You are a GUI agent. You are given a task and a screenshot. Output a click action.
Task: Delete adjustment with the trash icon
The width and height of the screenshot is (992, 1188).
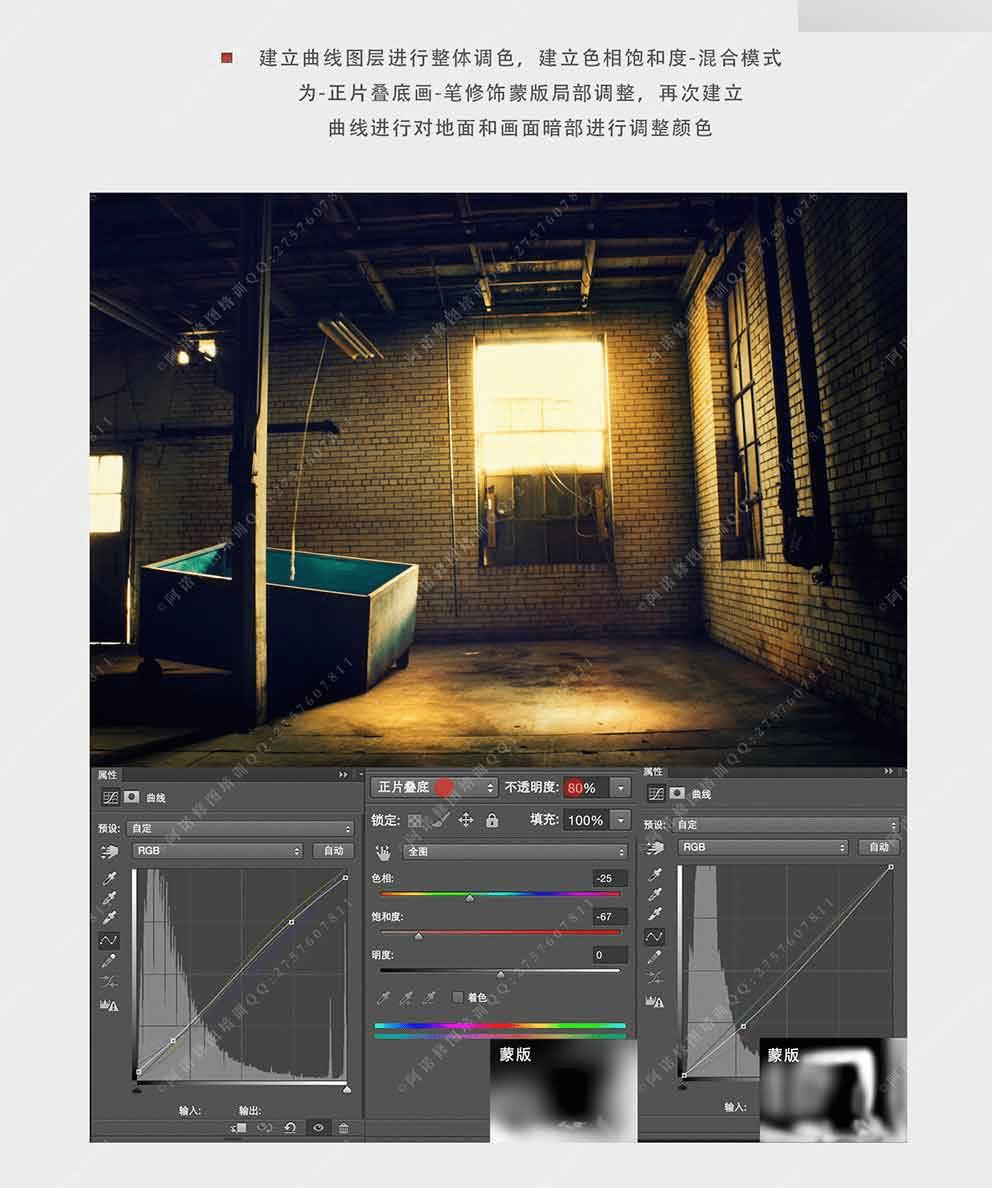tap(343, 1128)
